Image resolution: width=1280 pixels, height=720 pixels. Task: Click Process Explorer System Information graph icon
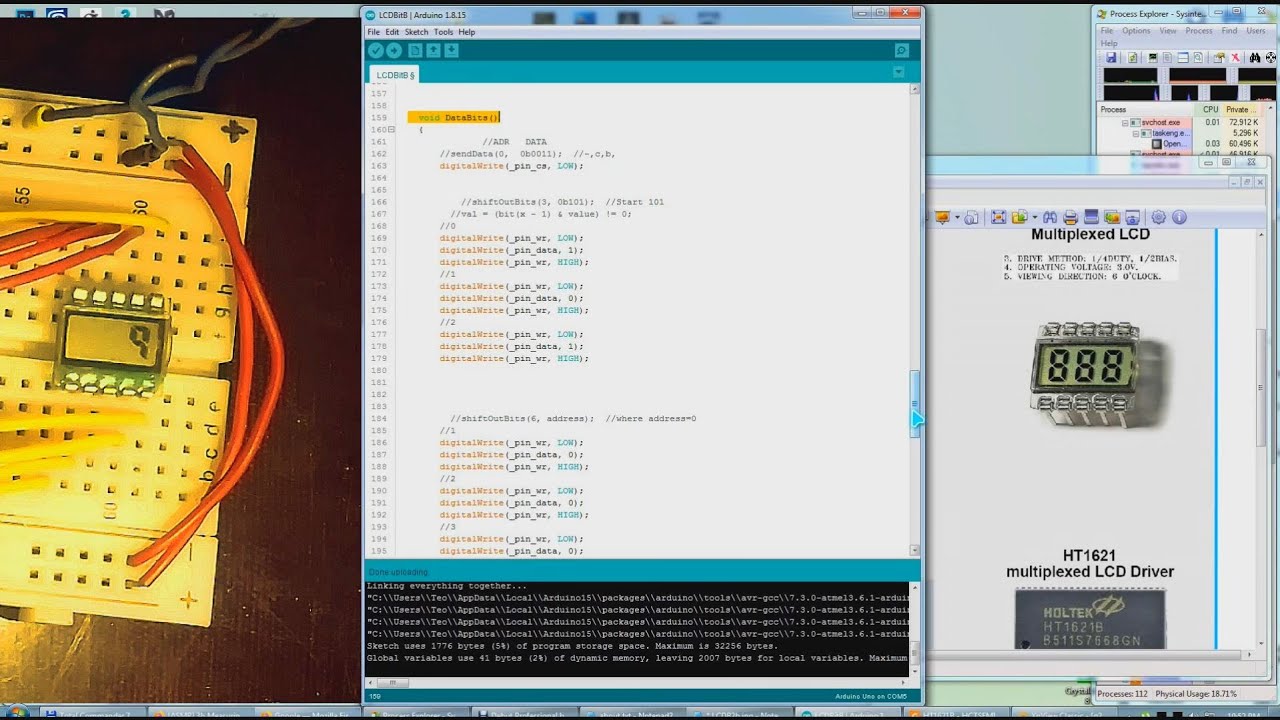[1153, 58]
